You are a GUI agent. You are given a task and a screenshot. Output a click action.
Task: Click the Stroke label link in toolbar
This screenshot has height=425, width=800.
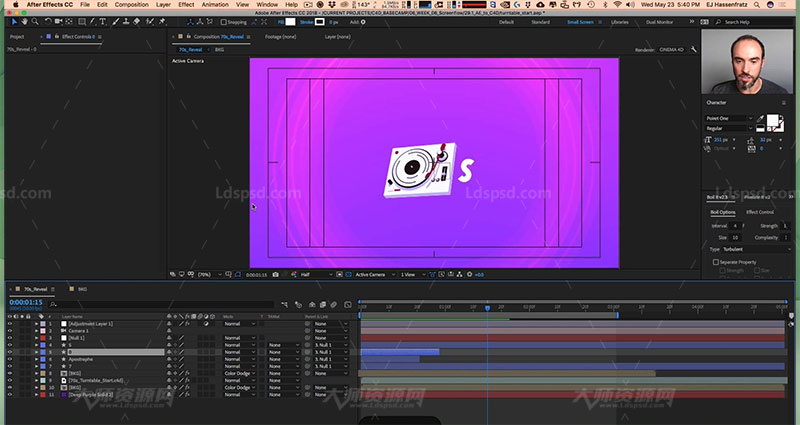coord(306,22)
